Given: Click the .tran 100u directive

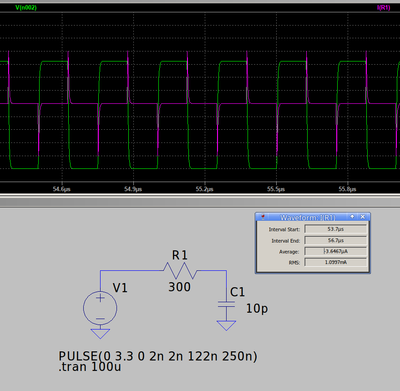Looking at the screenshot, I should coord(90,367).
